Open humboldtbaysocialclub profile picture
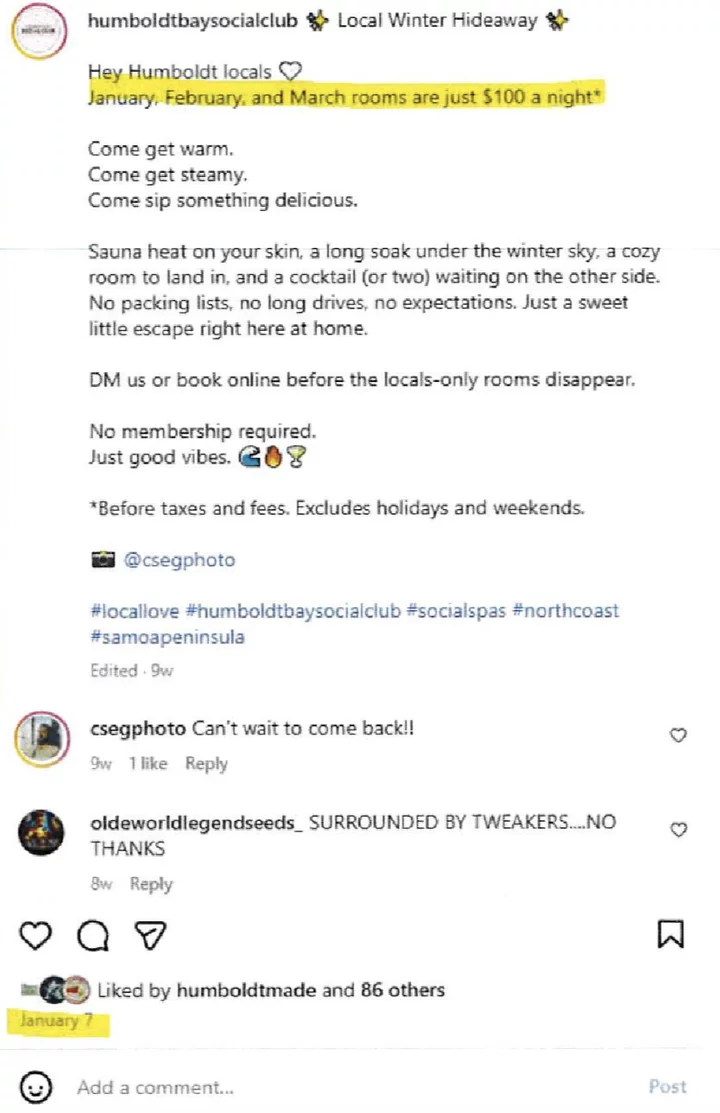 (x=41, y=33)
